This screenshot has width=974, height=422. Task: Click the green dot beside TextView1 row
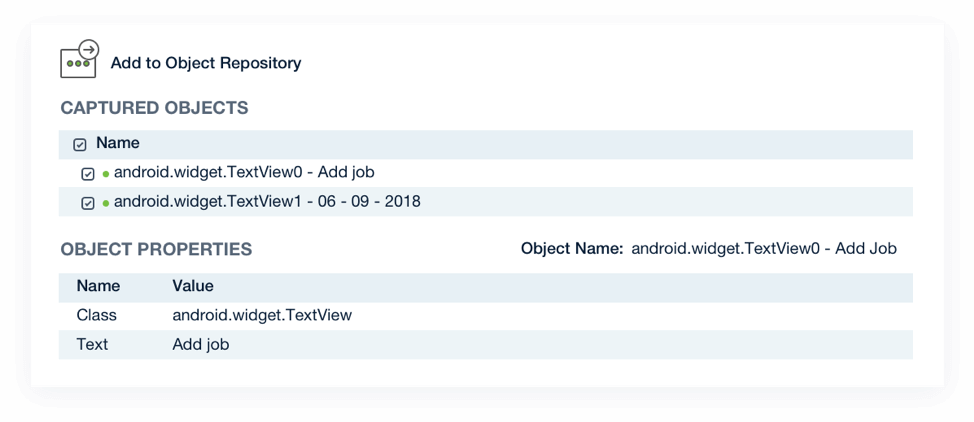coord(106,203)
